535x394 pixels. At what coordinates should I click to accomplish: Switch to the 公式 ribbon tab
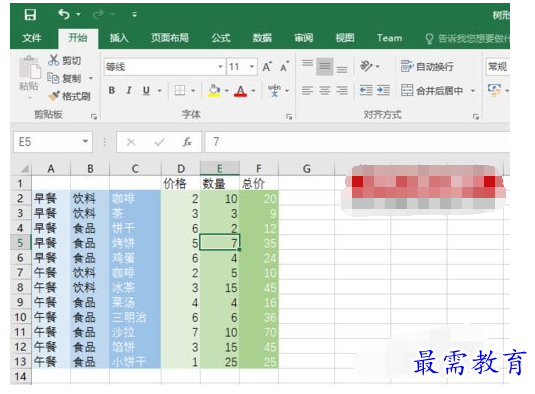pyautogui.click(x=221, y=38)
